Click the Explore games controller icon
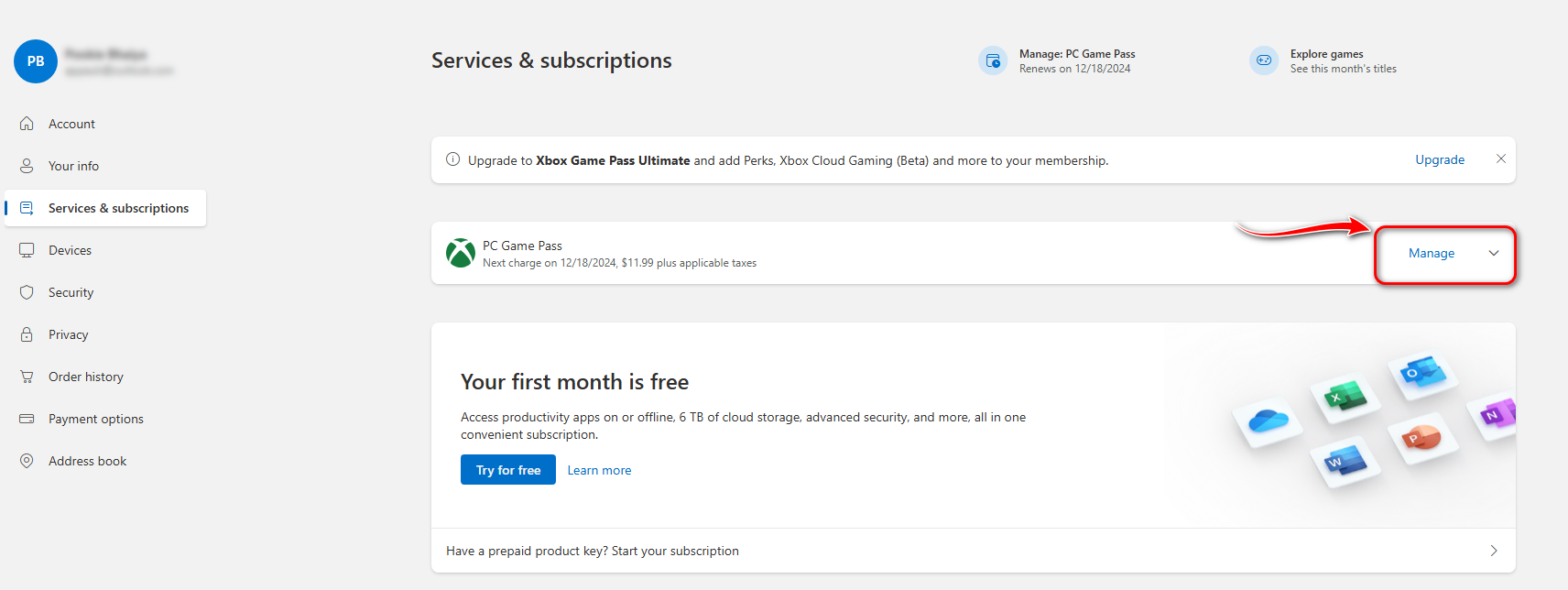Screen dimensions: 1568x590 (1264, 60)
